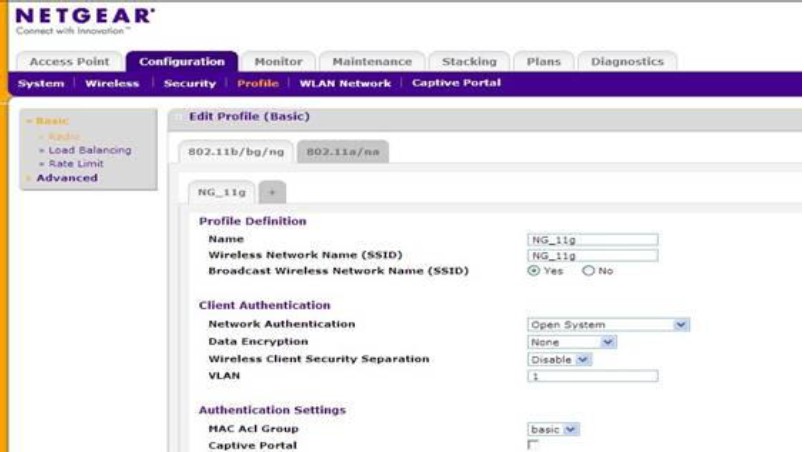Screen dimensions: 804x452
Task: Add a new profile with plus tab
Action: [x=272, y=192]
